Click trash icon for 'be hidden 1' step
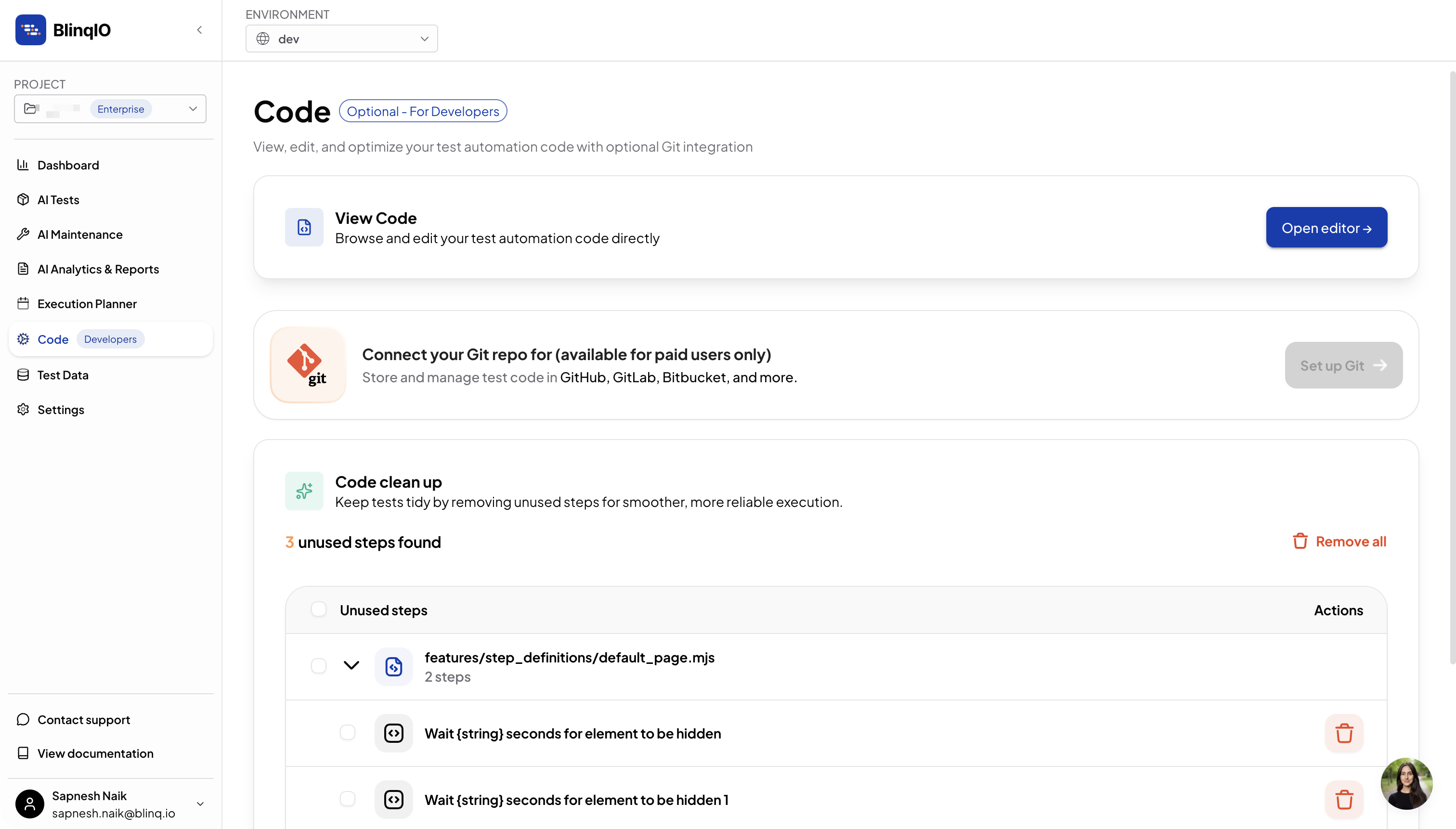This screenshot has height=829, width=1456. pyautogui.click(x=1344, y=799)
